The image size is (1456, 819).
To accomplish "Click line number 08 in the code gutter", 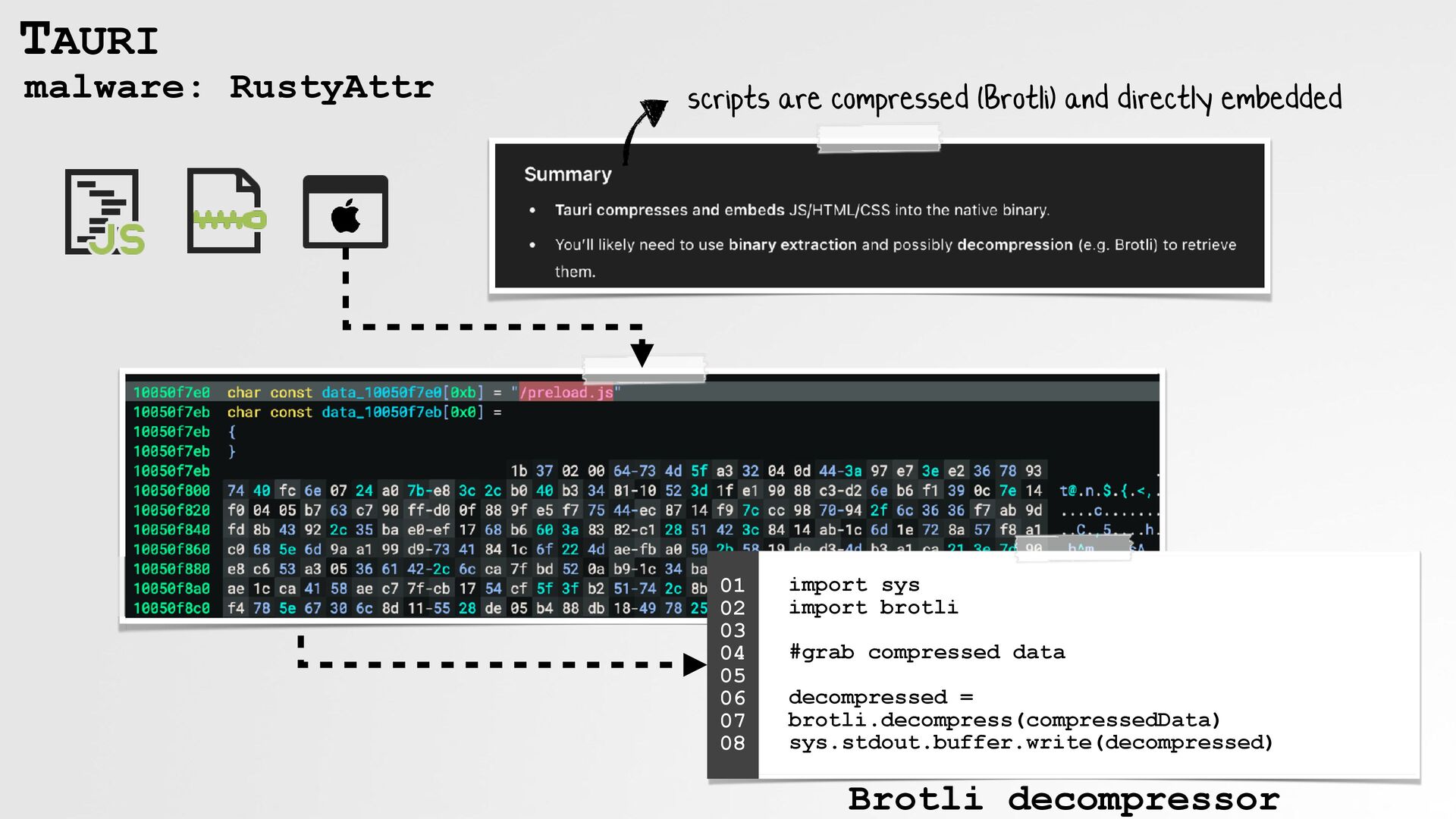I will (733, 743).
